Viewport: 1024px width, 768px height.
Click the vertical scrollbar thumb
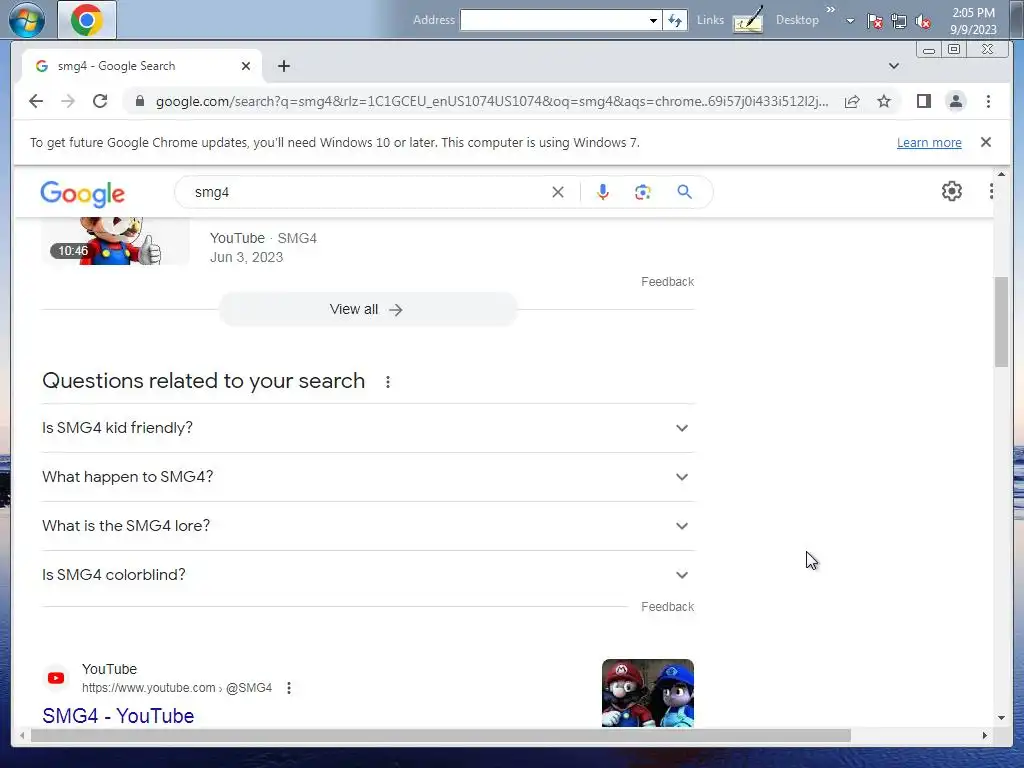coord(1001,322)
